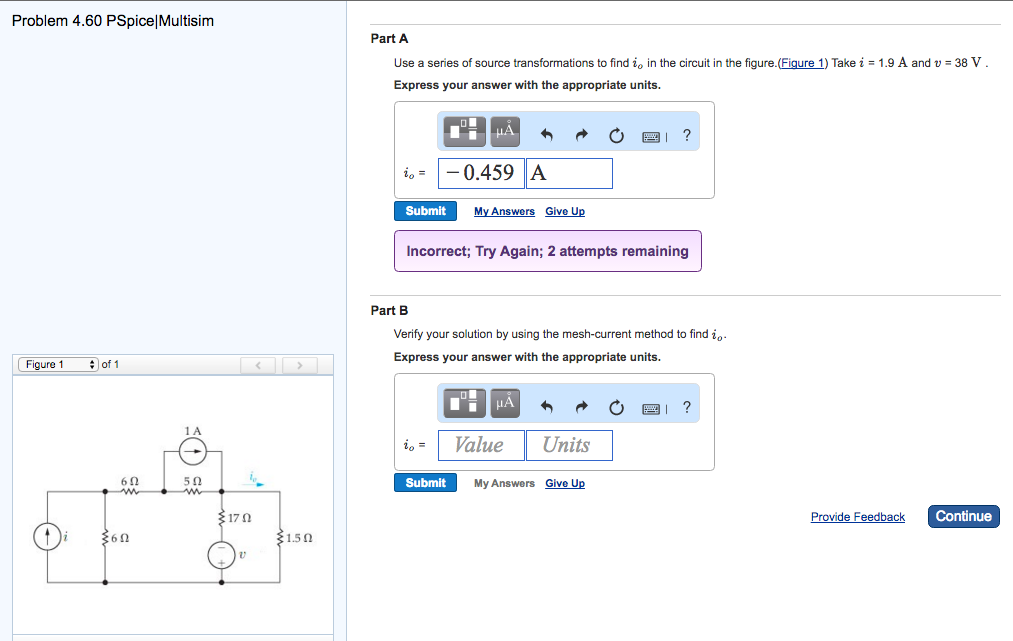Select the µÅ units icon in Part B toolbar

(x=504, y=403)
